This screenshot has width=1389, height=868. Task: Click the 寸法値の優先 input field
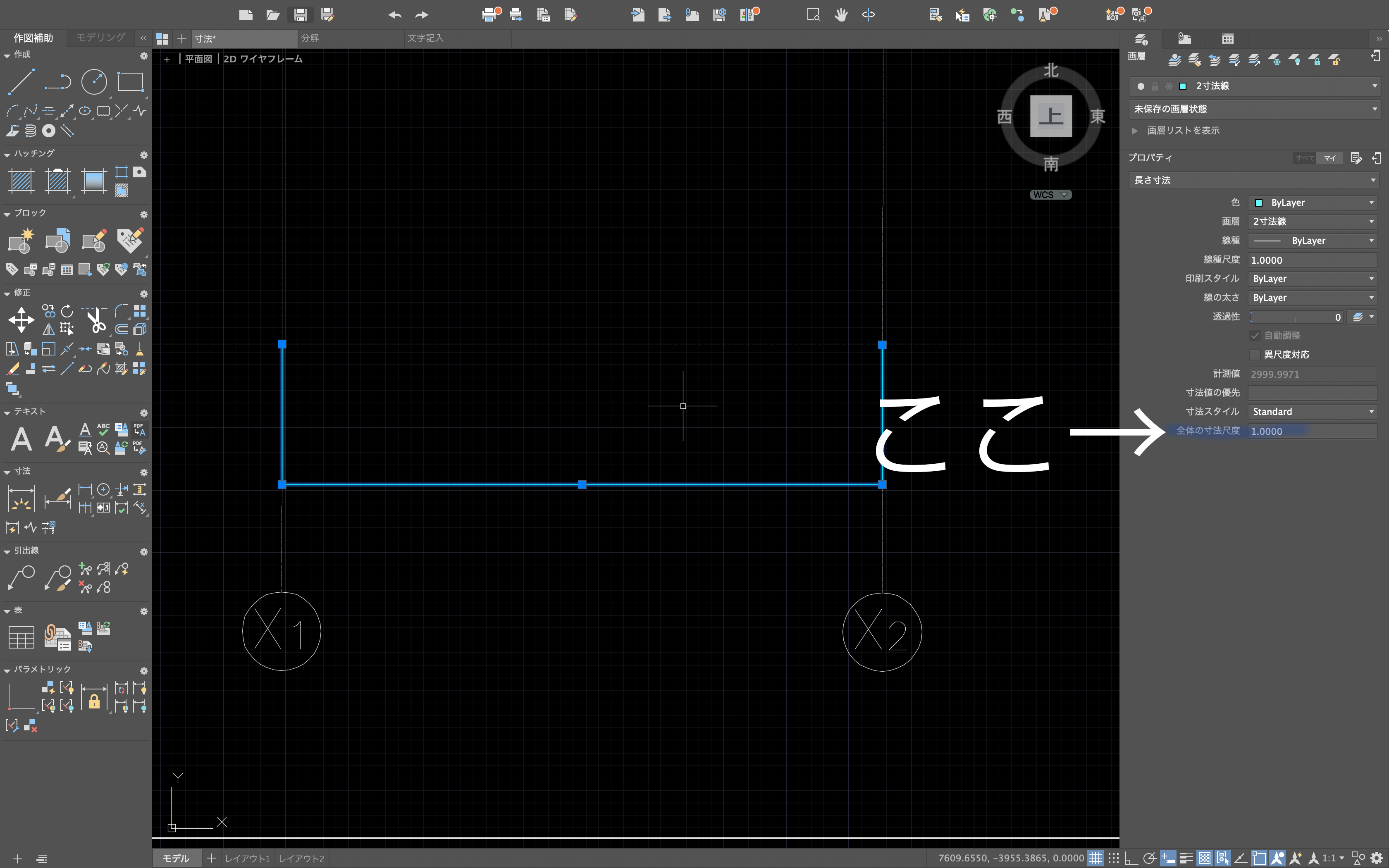point(1313,393)
